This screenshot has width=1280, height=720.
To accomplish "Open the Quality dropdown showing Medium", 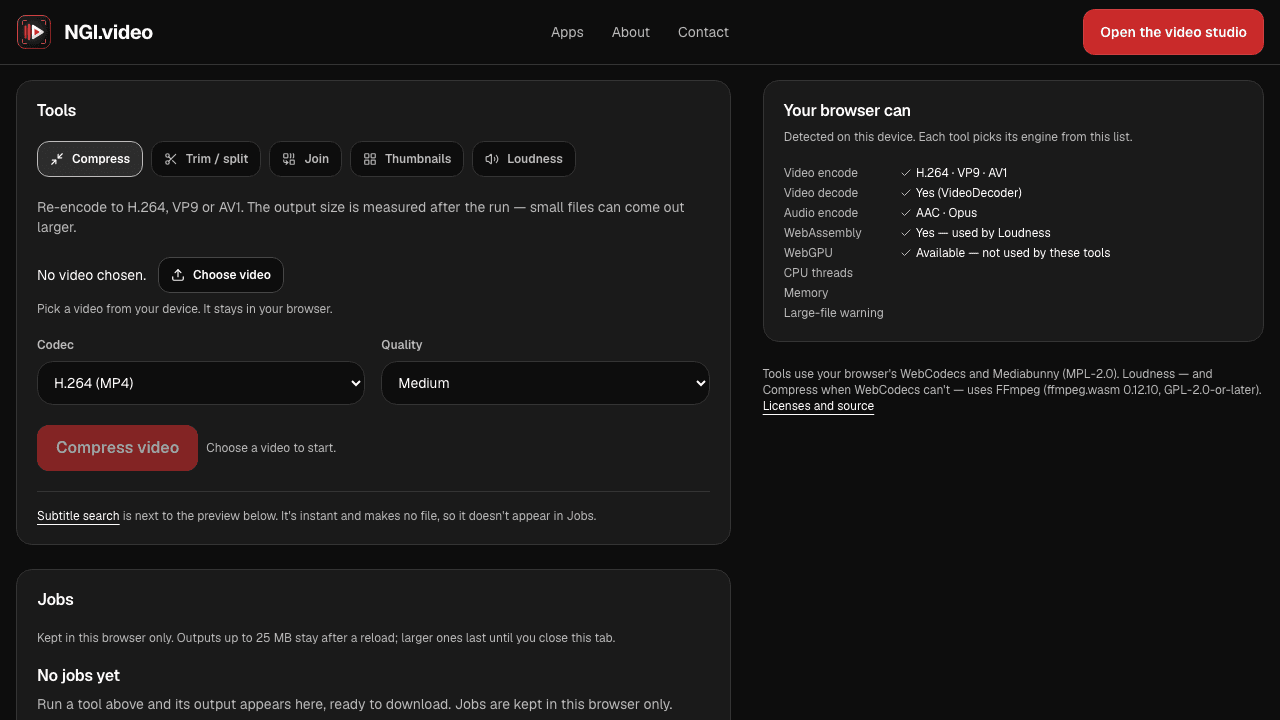I will point(545,383).
